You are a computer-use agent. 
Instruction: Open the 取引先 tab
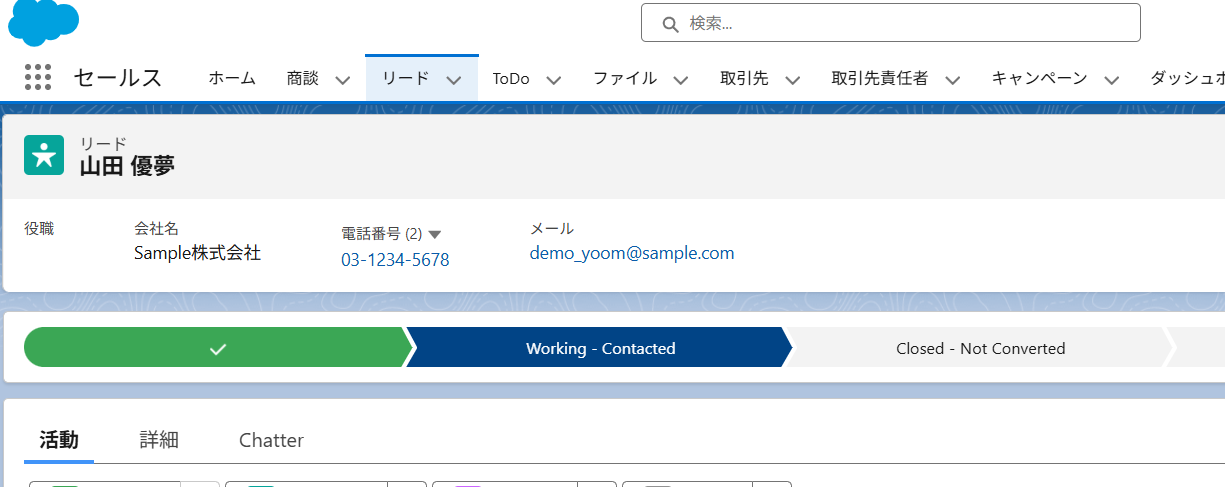click(744, 78)
